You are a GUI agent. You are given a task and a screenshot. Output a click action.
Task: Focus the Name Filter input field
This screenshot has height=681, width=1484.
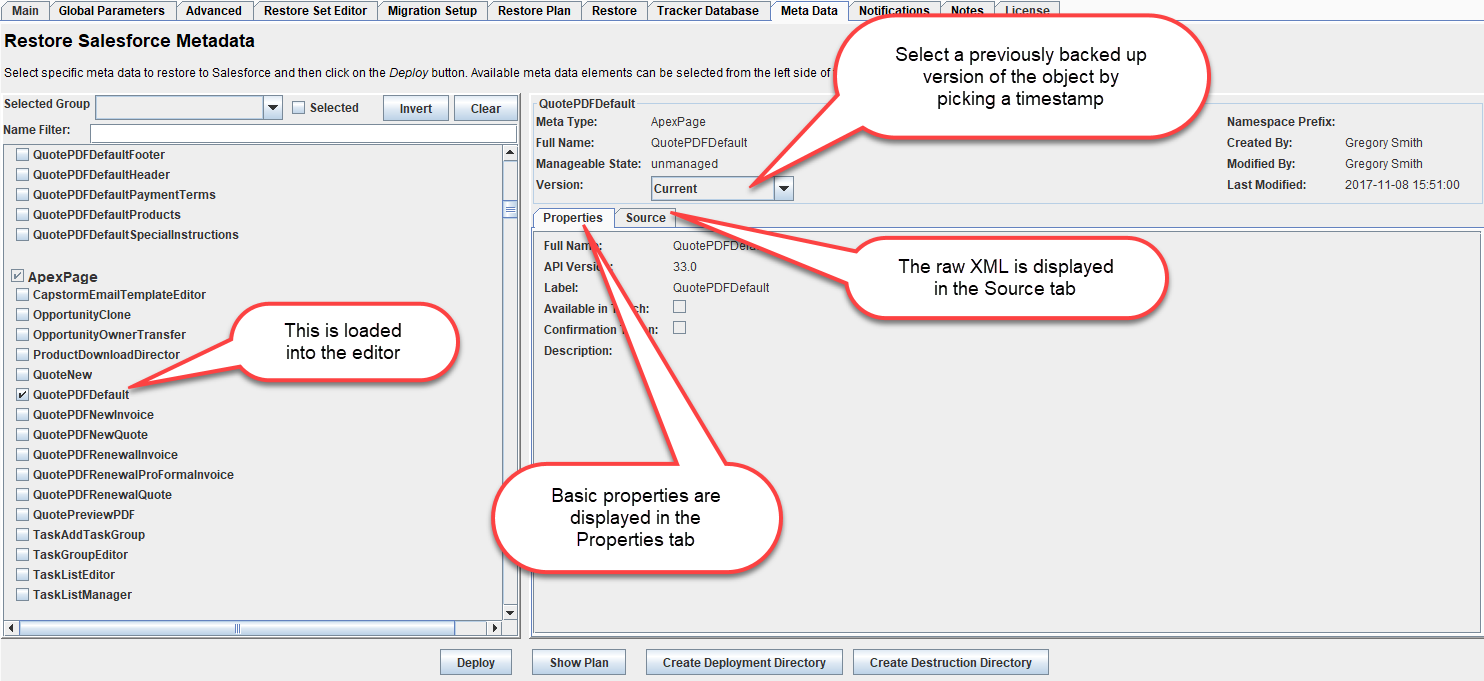[x=303, y=133]
